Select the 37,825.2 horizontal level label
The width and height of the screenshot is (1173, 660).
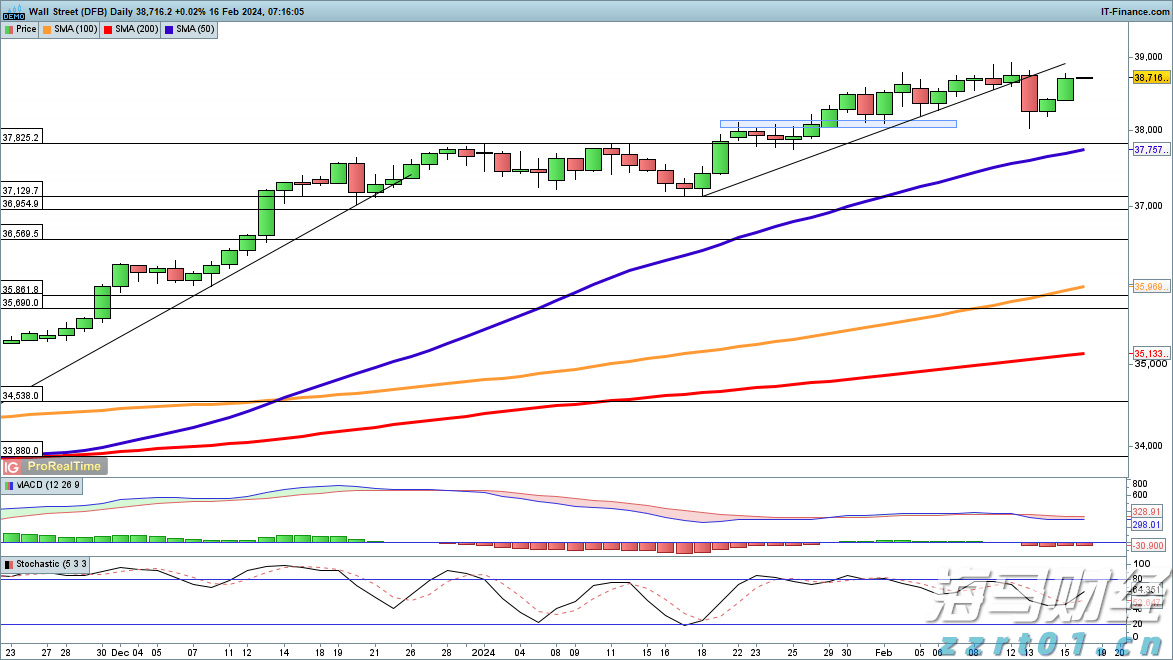coord(21,137)
